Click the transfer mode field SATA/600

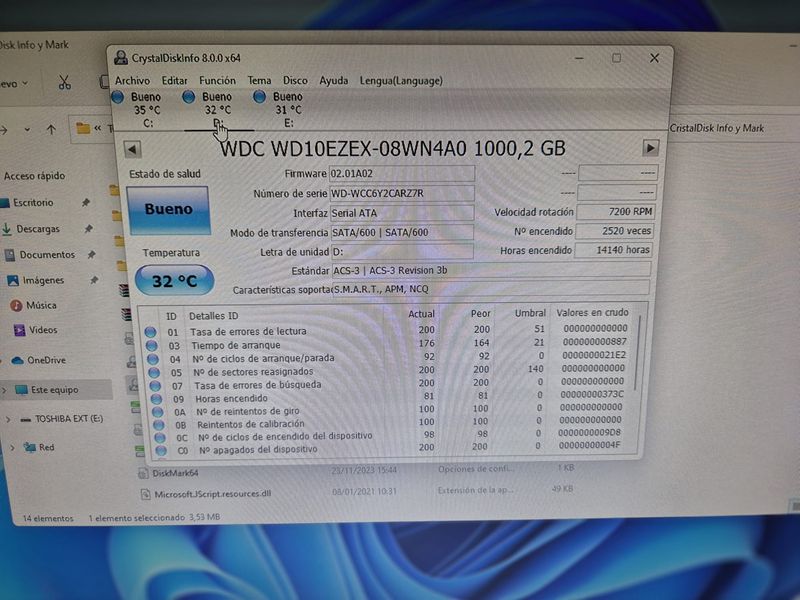coord(402,232)
